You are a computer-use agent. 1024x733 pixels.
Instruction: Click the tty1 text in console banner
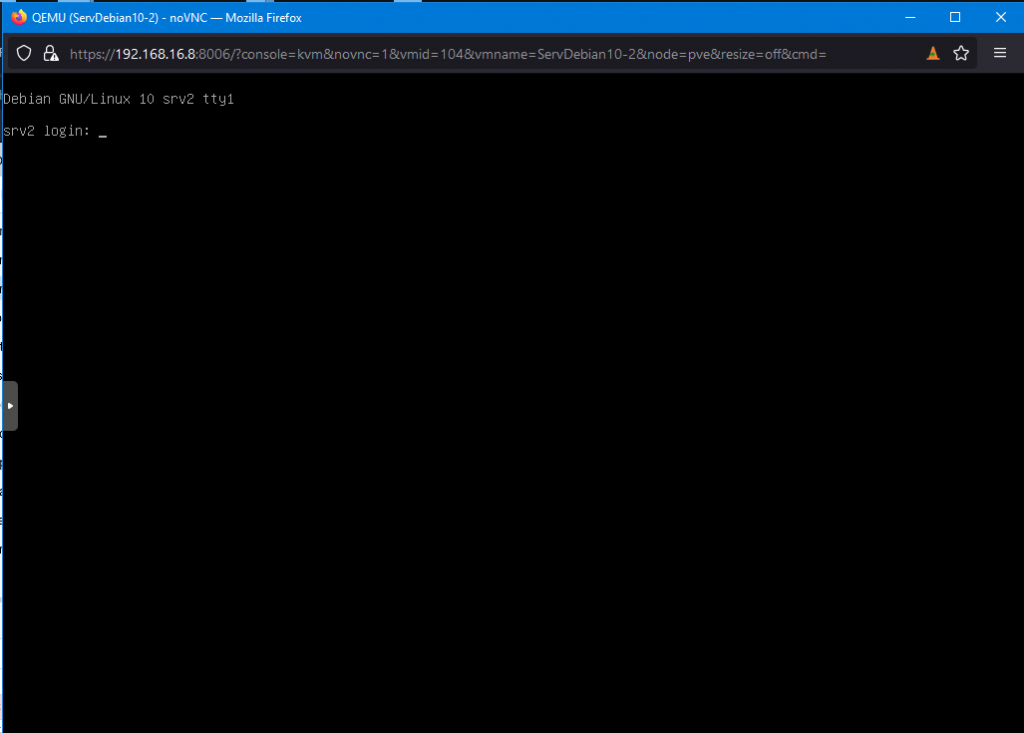coord(217,99)
